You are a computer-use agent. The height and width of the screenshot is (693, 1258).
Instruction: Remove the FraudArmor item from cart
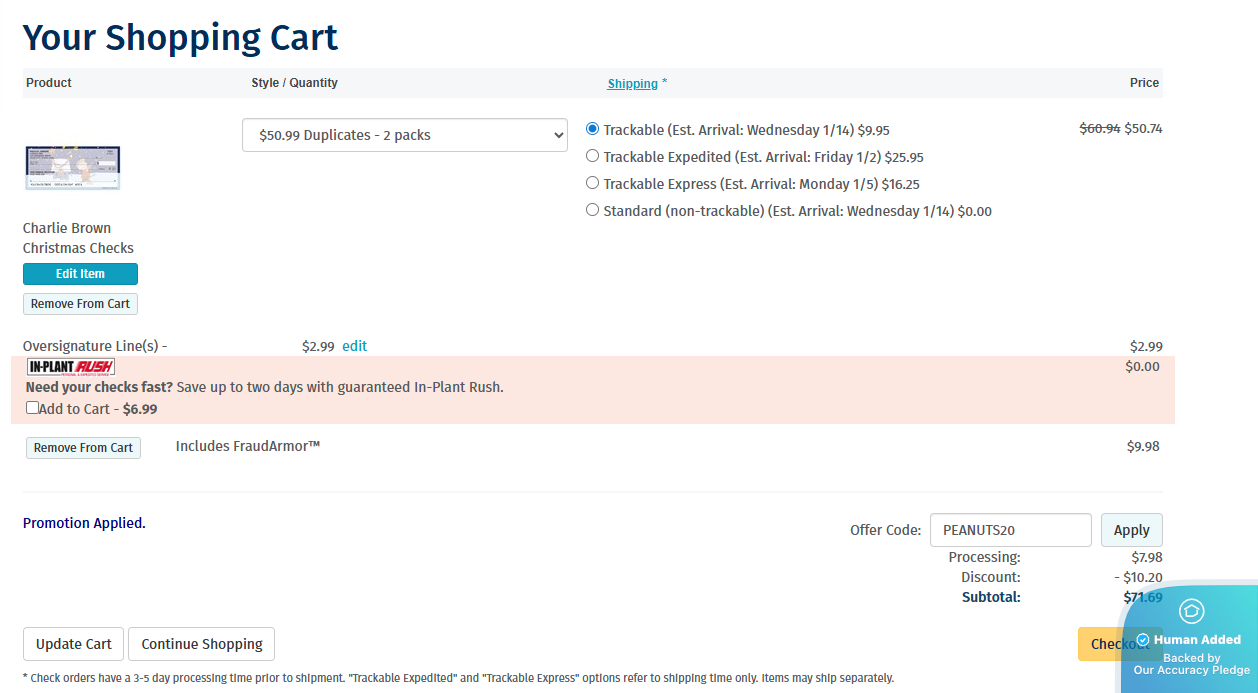pyautogui.click(x=83, y=448)
